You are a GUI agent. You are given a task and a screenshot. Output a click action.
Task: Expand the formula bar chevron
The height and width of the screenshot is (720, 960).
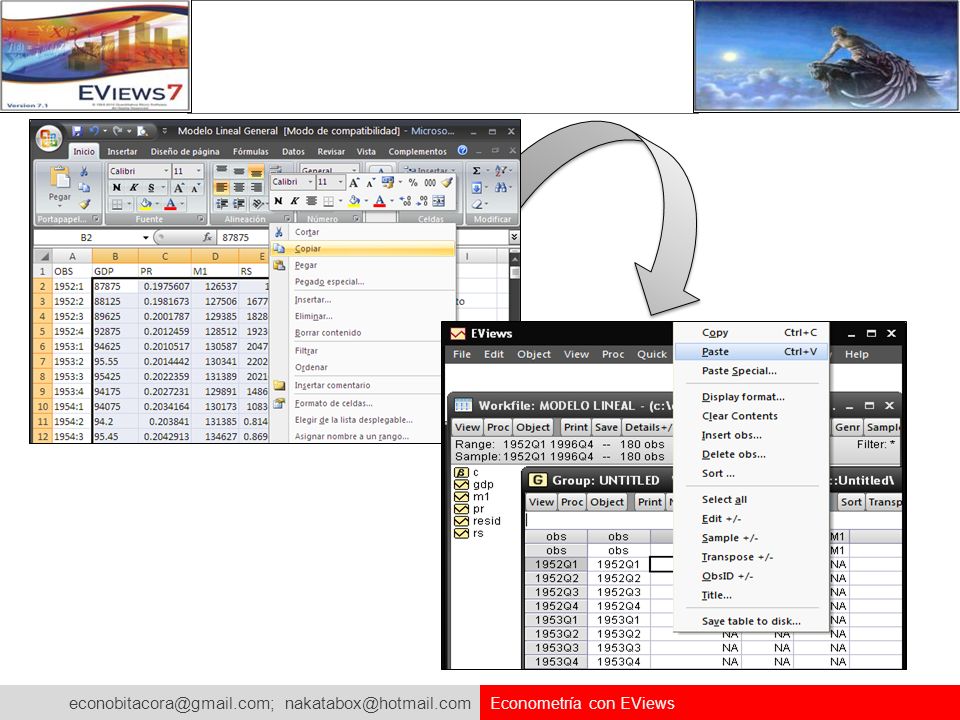point(514,237)
